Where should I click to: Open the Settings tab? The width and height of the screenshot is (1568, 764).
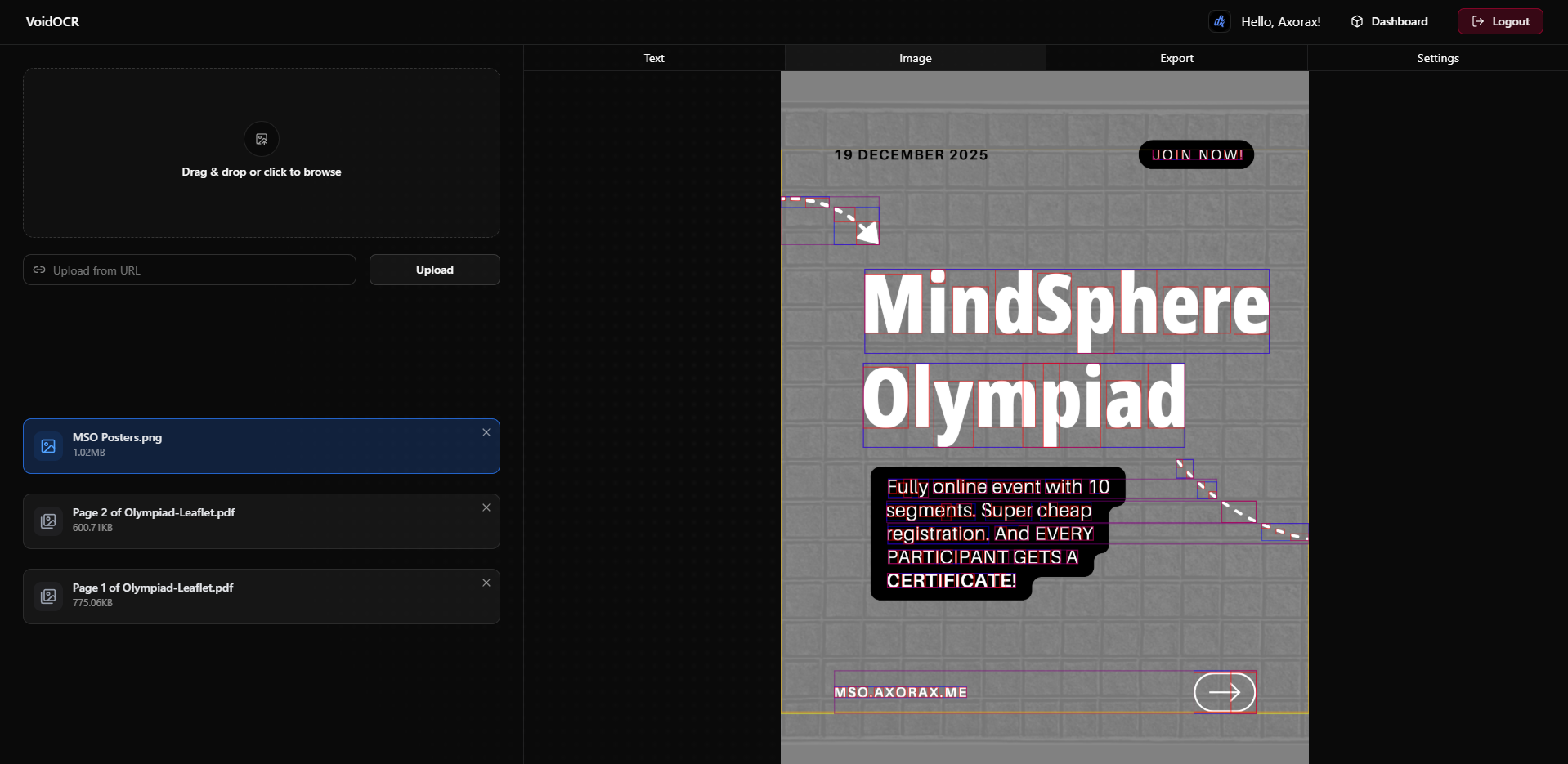[x=1438, y=57]
